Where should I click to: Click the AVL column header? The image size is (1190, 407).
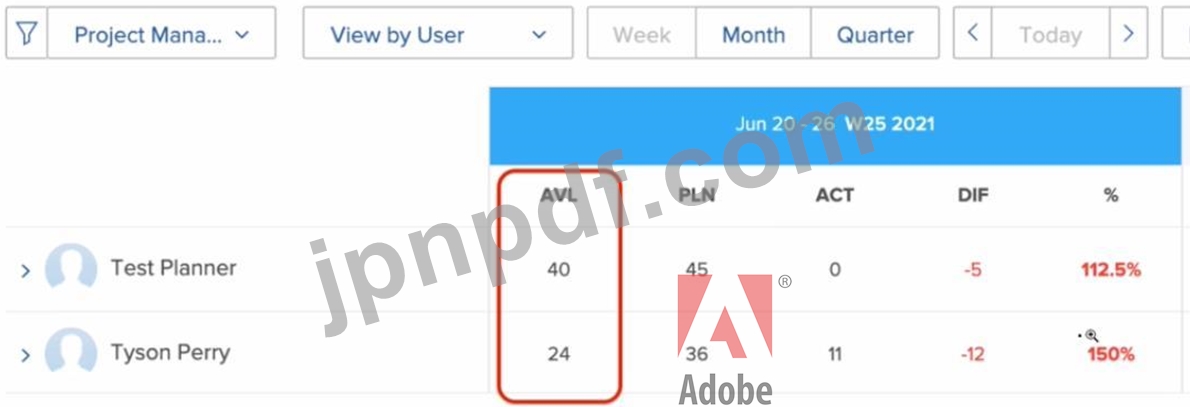(559, 195)
